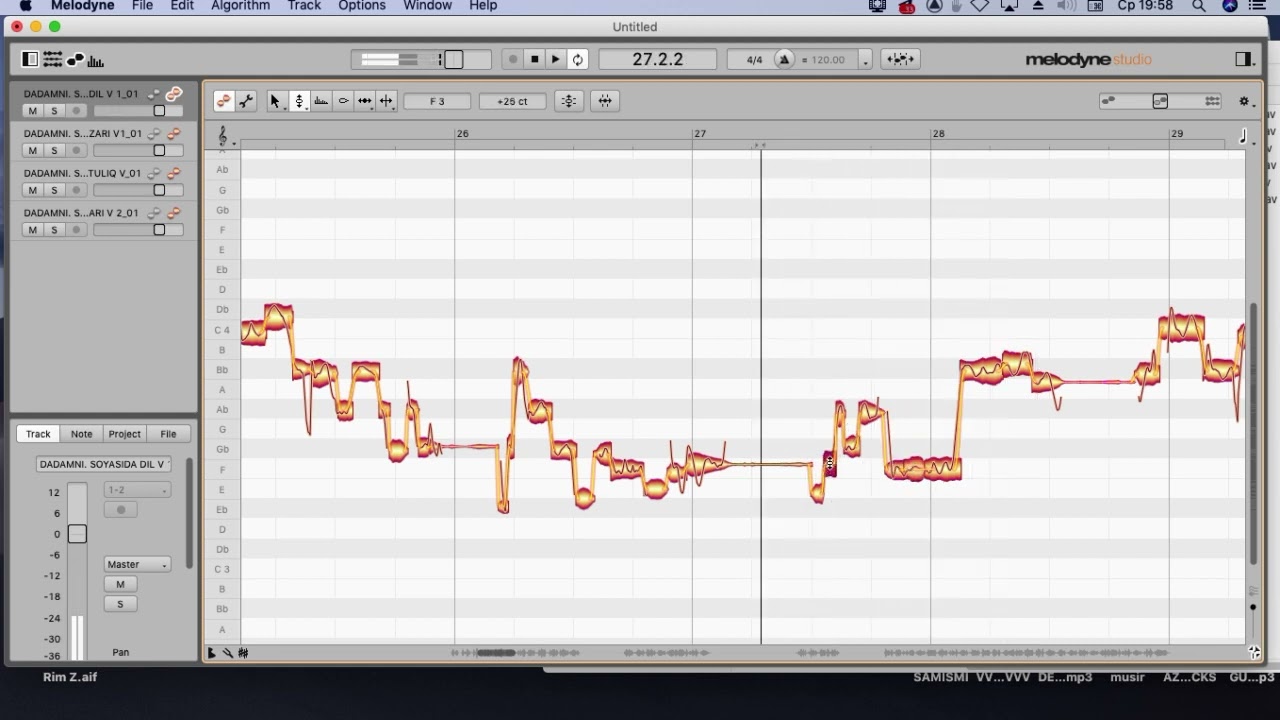Solo track DADAMNI. S...DIL V 1_01

pyautogui.click(x=54, y=111)
